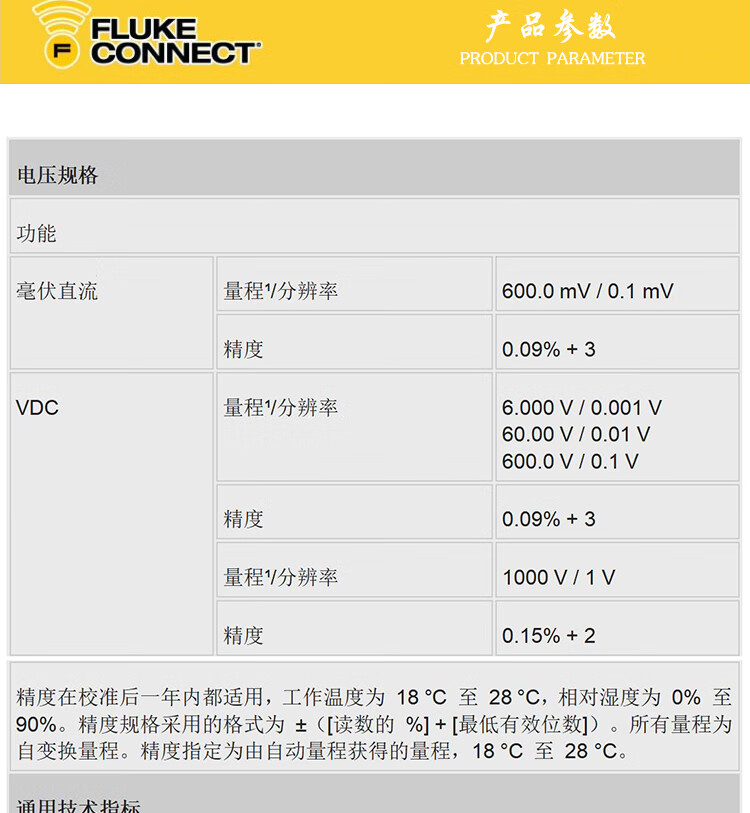Click the VDC function cell
The height and width of the screenshot is (813, 750).
coord(112,513)
